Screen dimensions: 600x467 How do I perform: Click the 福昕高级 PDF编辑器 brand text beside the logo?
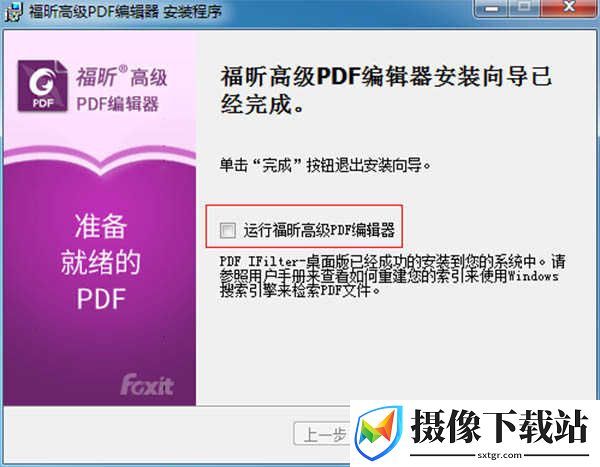[x=122, y=89]
